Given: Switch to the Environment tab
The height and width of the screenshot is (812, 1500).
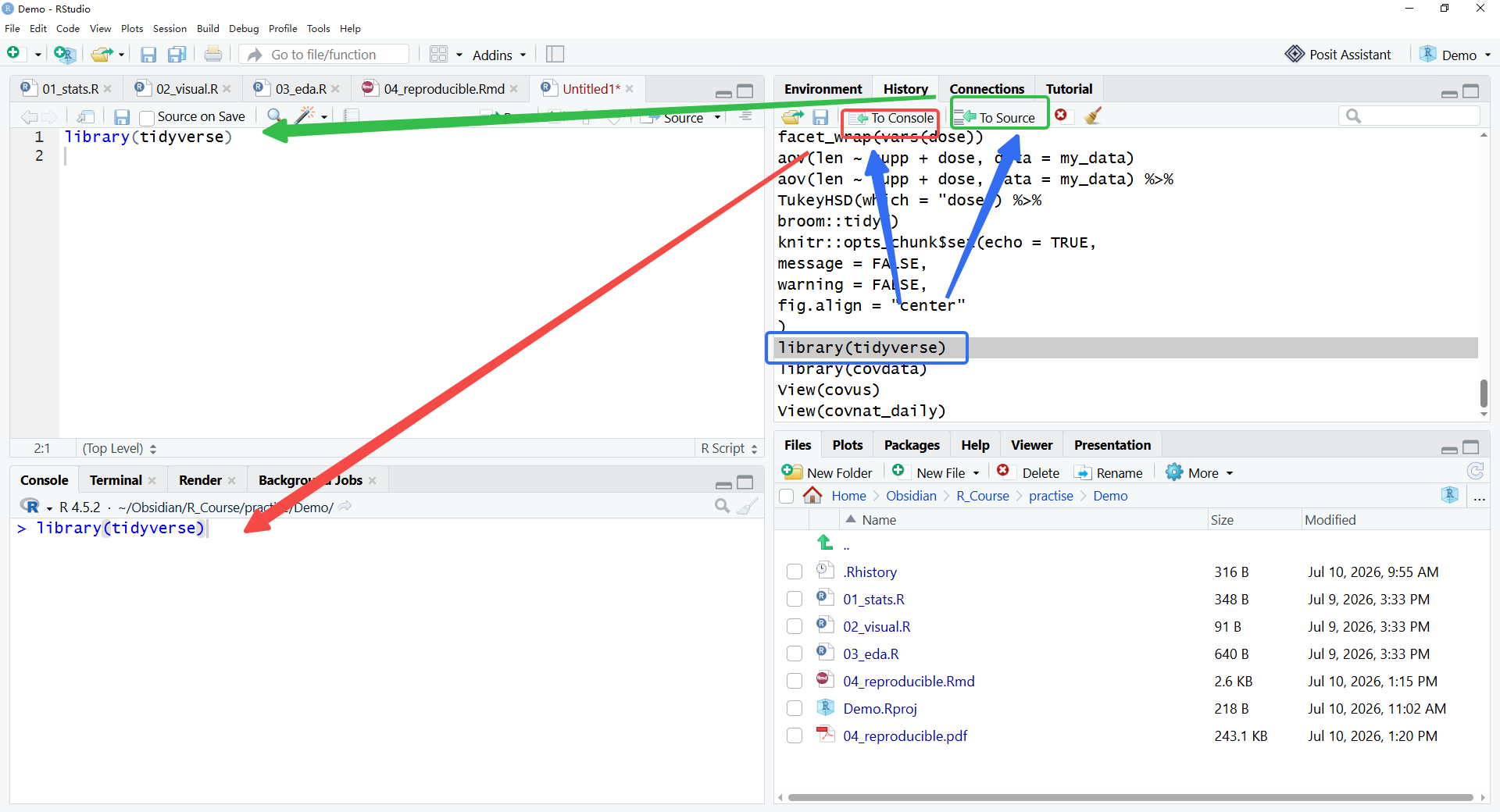Looking at the screenshot, I should [x=823, y=89].
